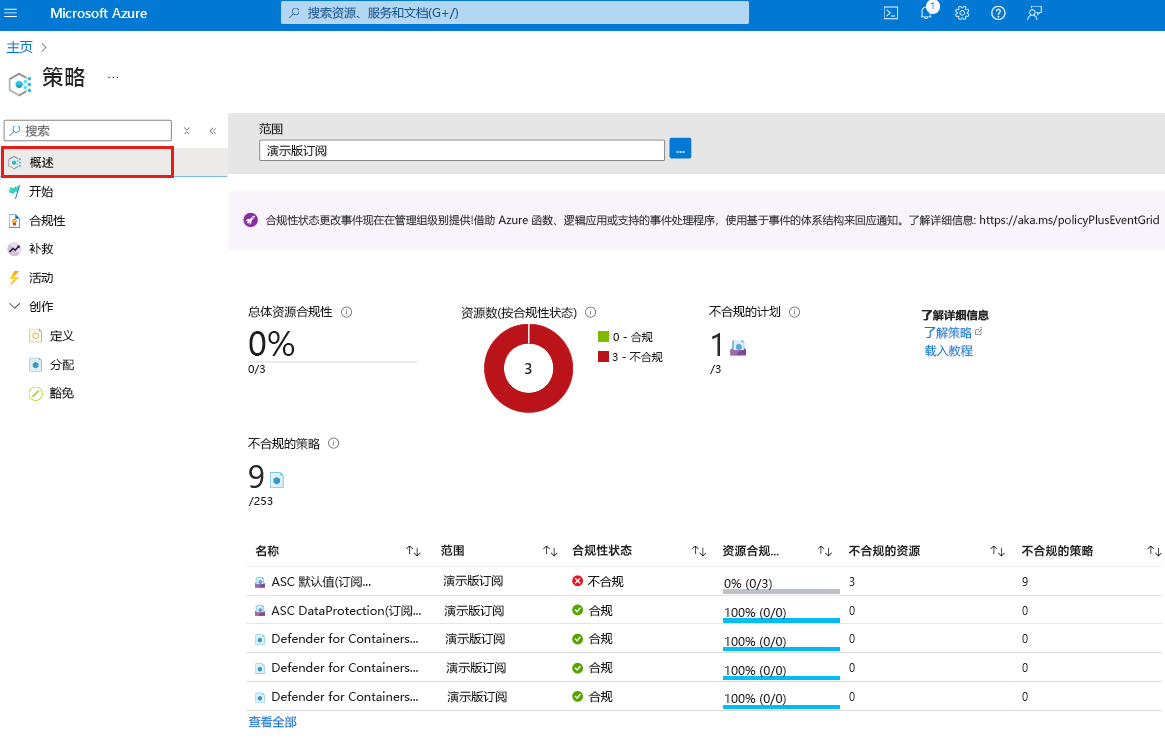
Task: Click the scope picker ... button
Action: coord(680,149)
